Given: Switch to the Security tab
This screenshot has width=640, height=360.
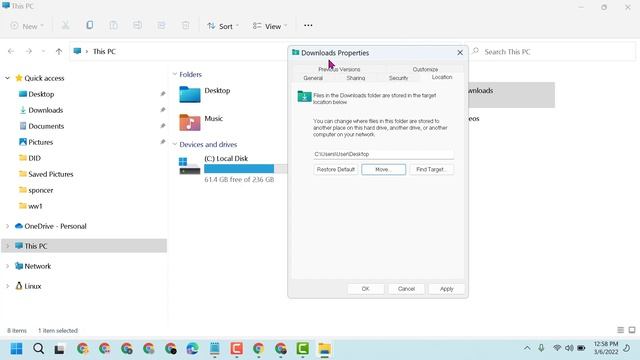Looking at the screenshot, I should [x=398, y=78].
